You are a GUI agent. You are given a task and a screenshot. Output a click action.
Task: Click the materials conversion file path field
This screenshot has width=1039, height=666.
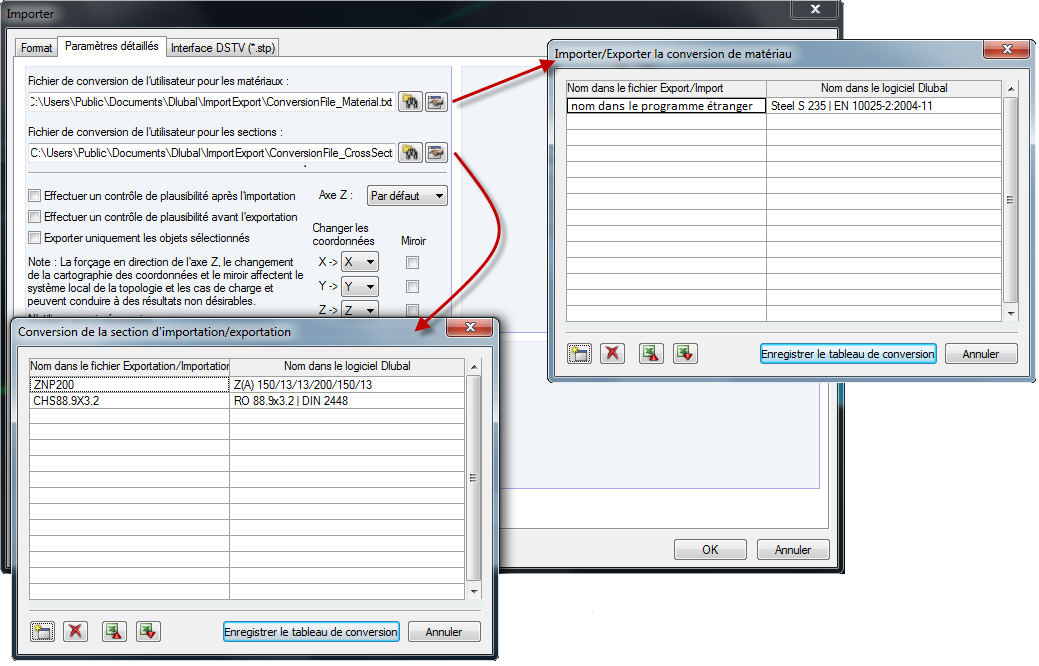[211, 102]
